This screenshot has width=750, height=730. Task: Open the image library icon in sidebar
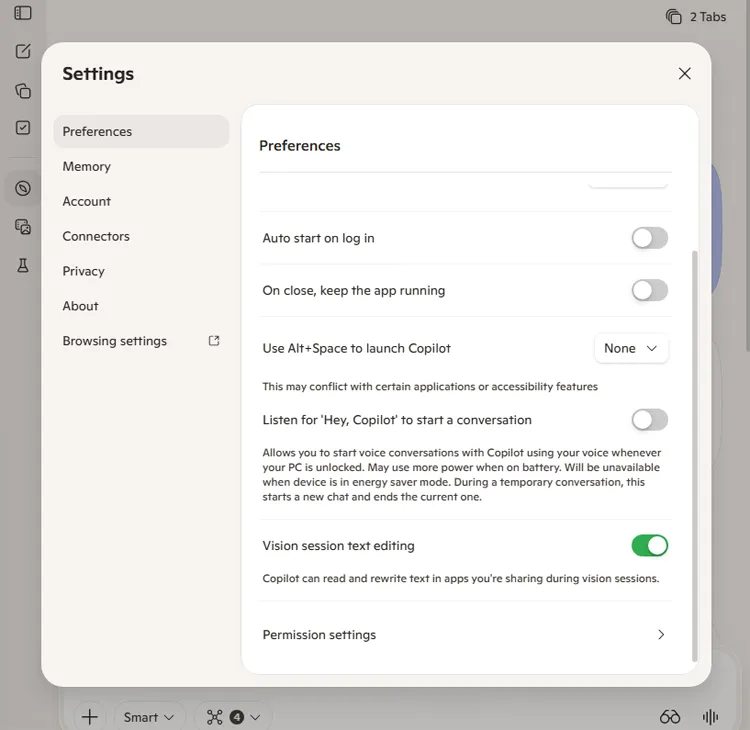pyautogui.click(x=22, y=226)
